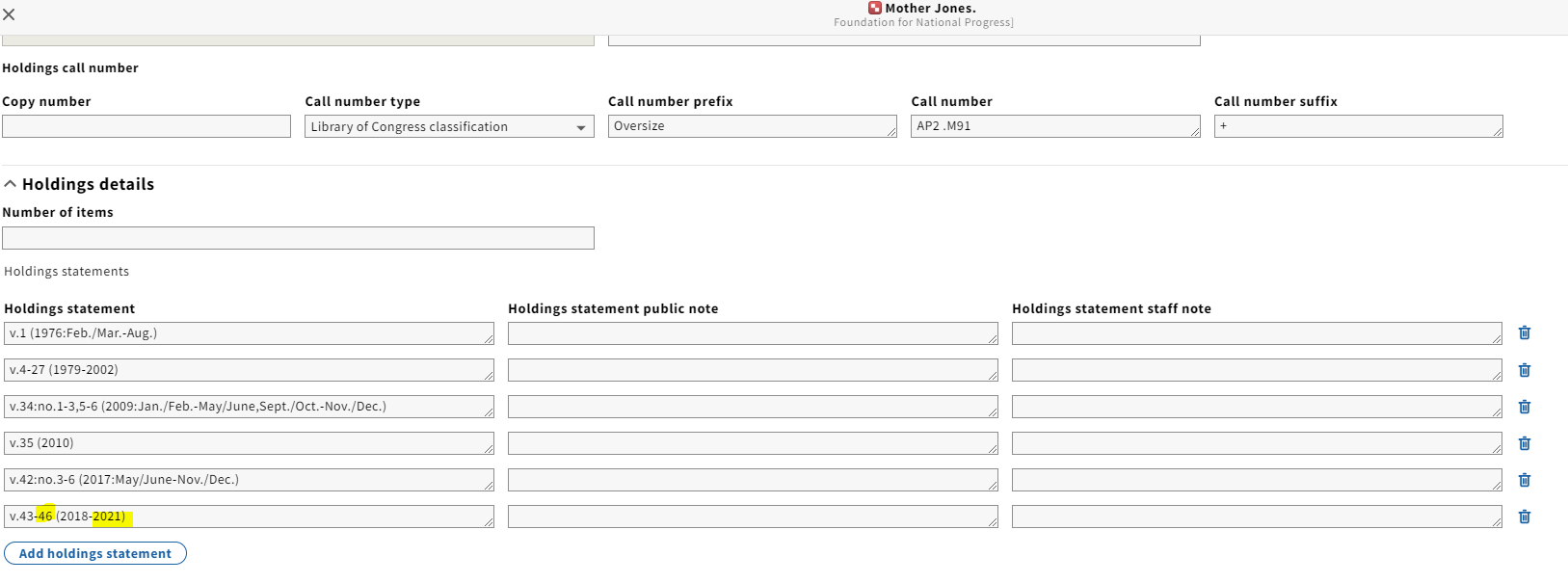This screenshot has width=1568, height=583.
Task: Edit the v.1 (1976:Feb./Mar.-Aug.) statement field
Action: pos(249,333)
